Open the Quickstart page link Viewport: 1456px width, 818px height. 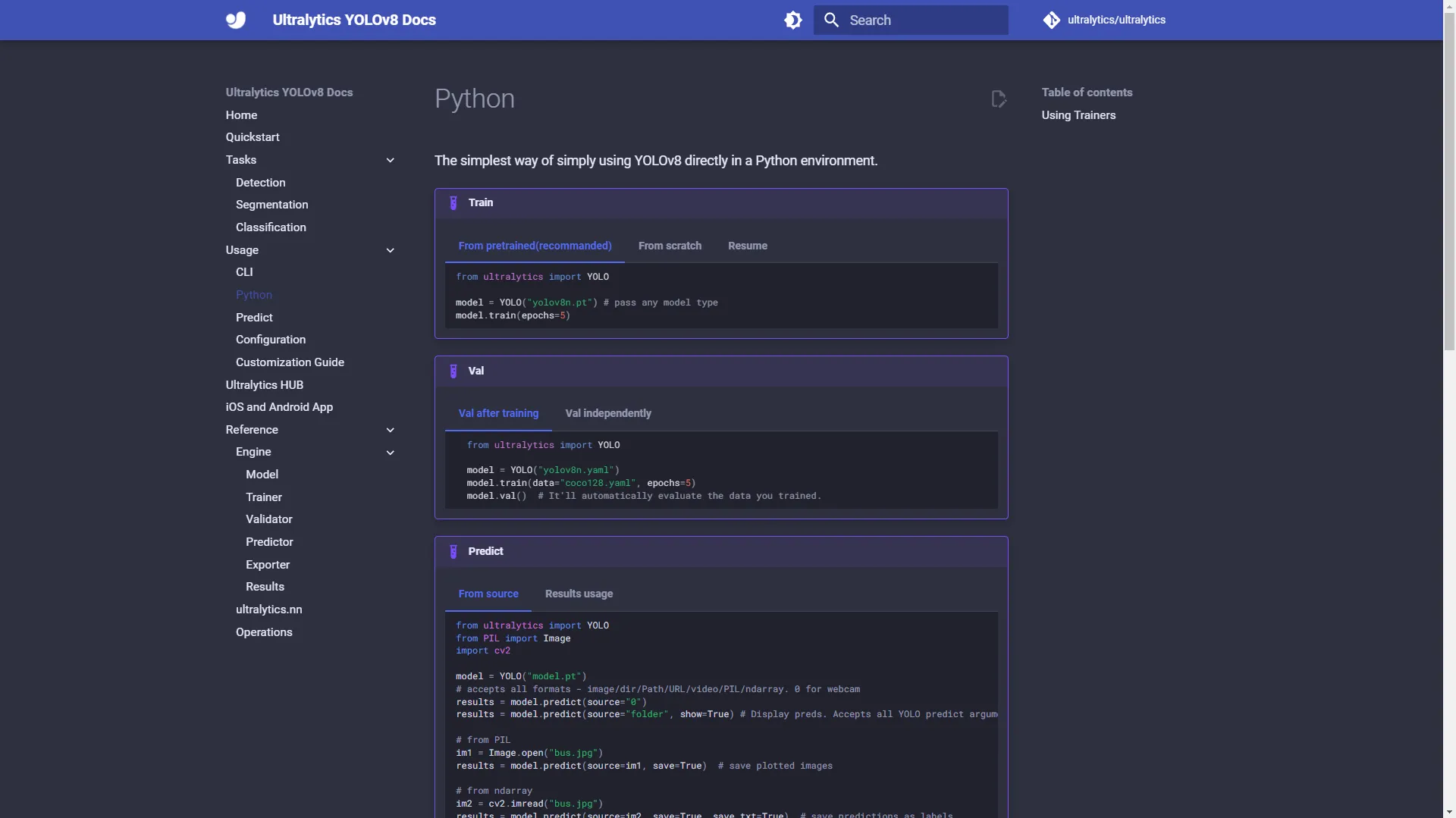[x=253, y=137]
